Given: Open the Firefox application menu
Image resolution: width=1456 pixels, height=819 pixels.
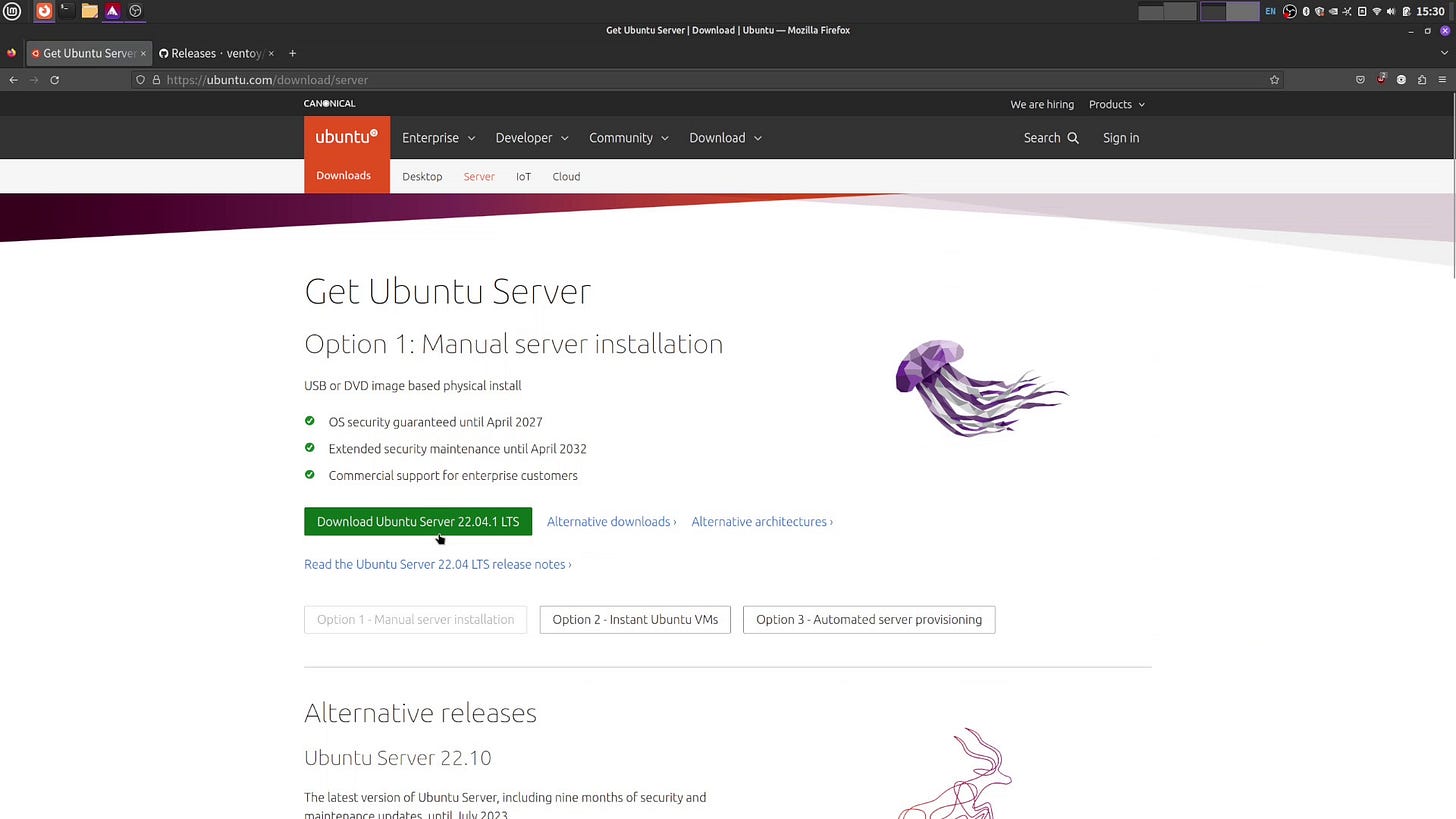Looking at the screenshot, I should coord(1443,80).
